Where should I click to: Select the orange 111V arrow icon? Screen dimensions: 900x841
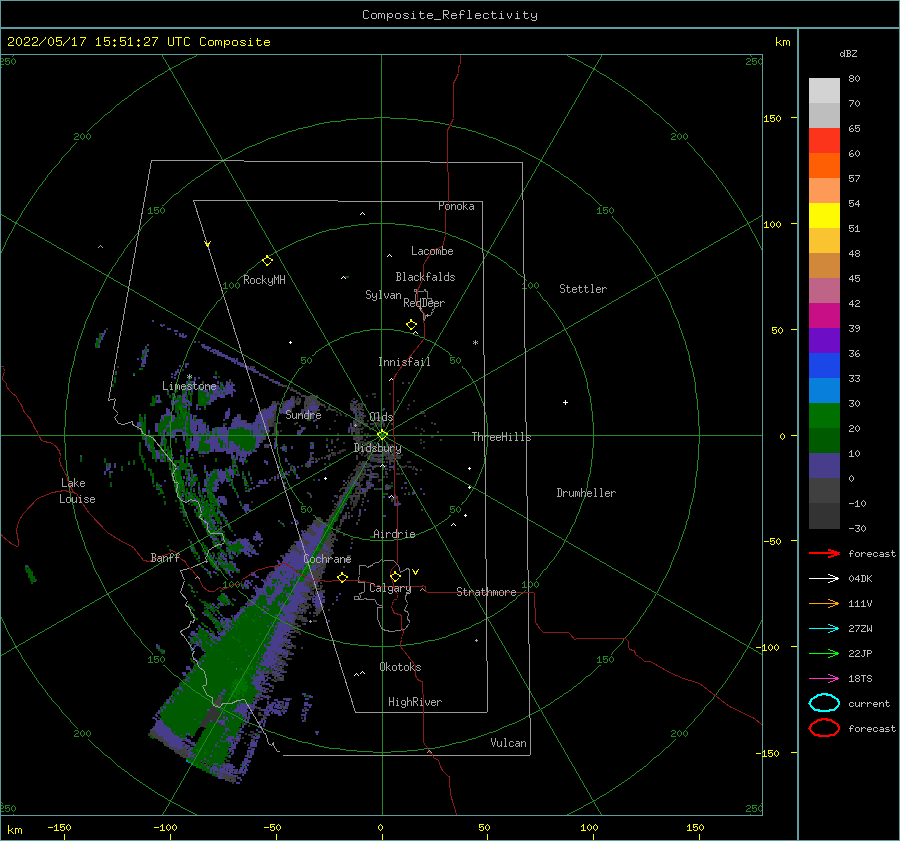pyautogui.click(x=824, y=603)
